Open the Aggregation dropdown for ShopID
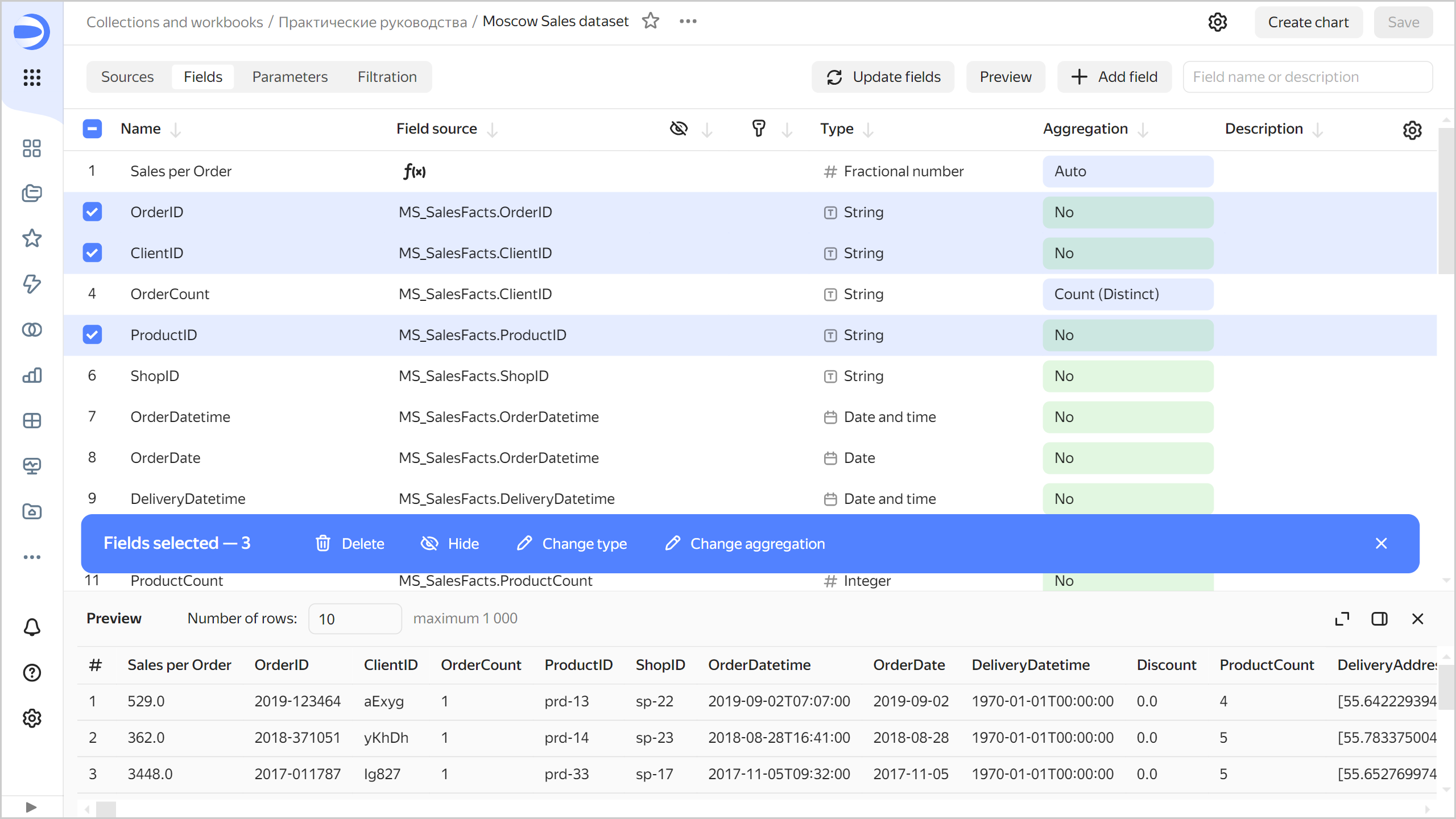The image size is (1456, 819). 1128,375
